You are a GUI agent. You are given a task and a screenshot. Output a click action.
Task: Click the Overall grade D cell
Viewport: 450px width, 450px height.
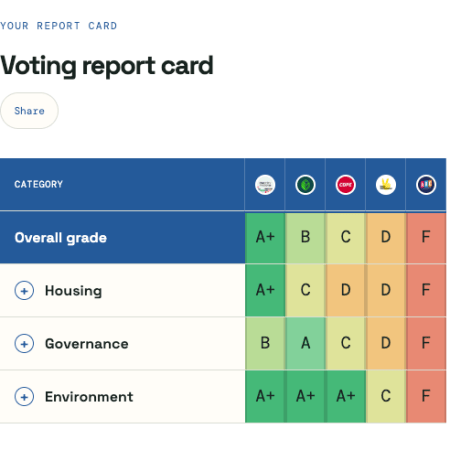(x=386, y=237)
